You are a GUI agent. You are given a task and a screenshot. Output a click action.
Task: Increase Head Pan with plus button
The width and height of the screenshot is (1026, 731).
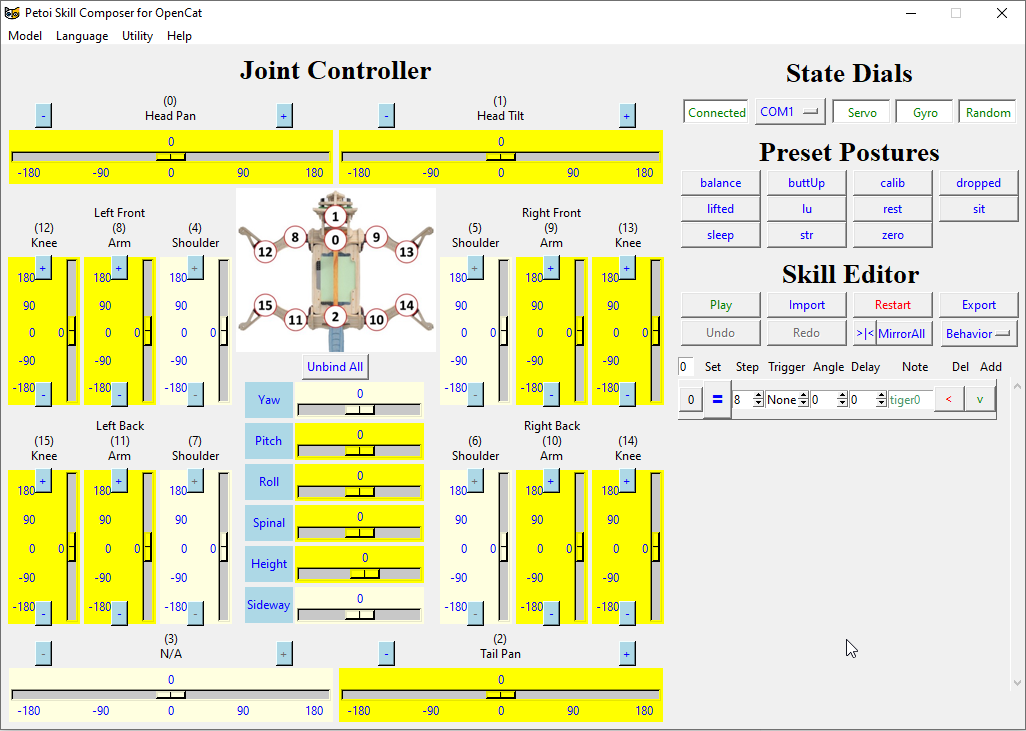[283, 116]
